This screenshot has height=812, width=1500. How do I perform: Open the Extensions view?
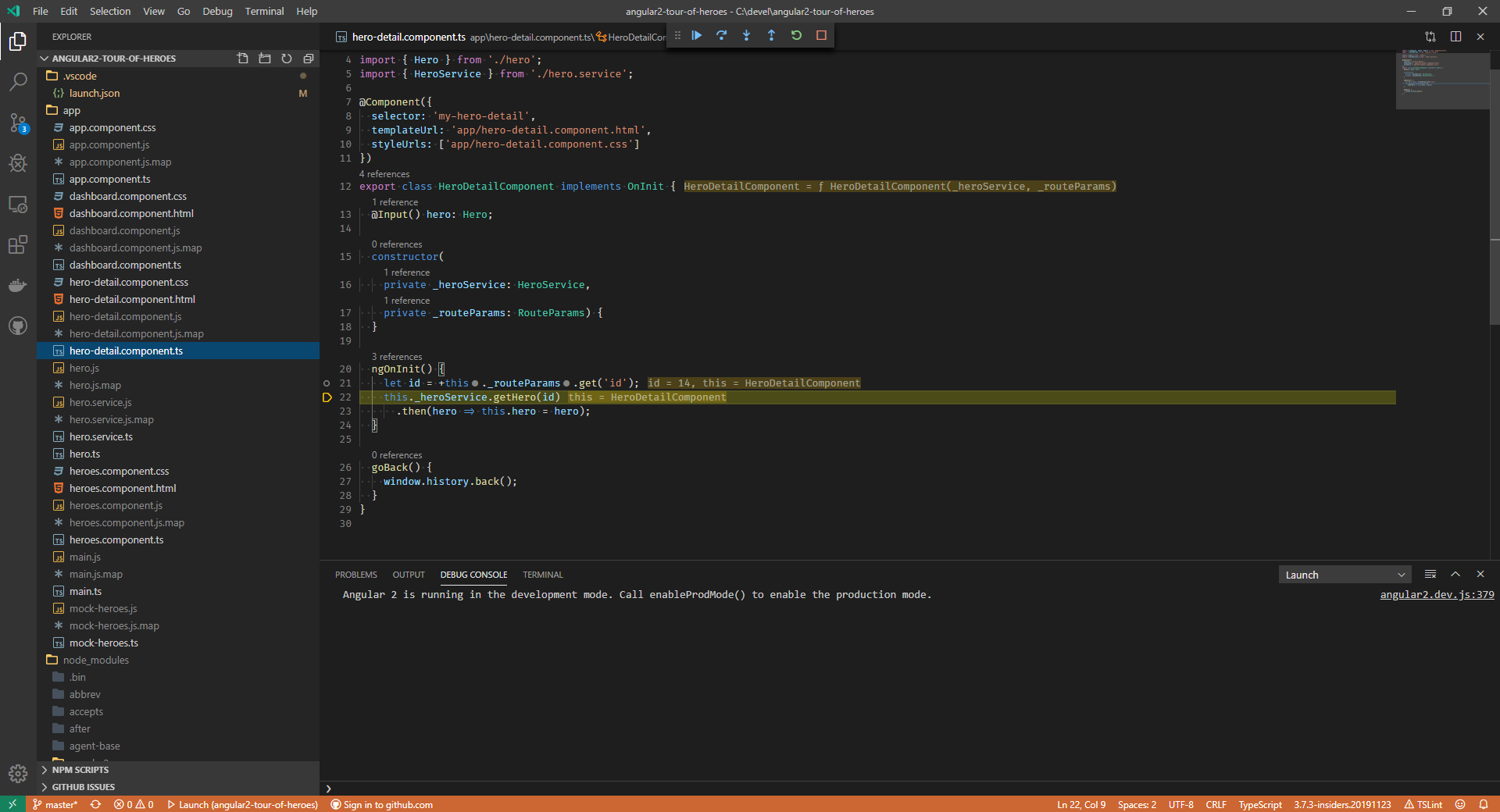tap(17, 244)
